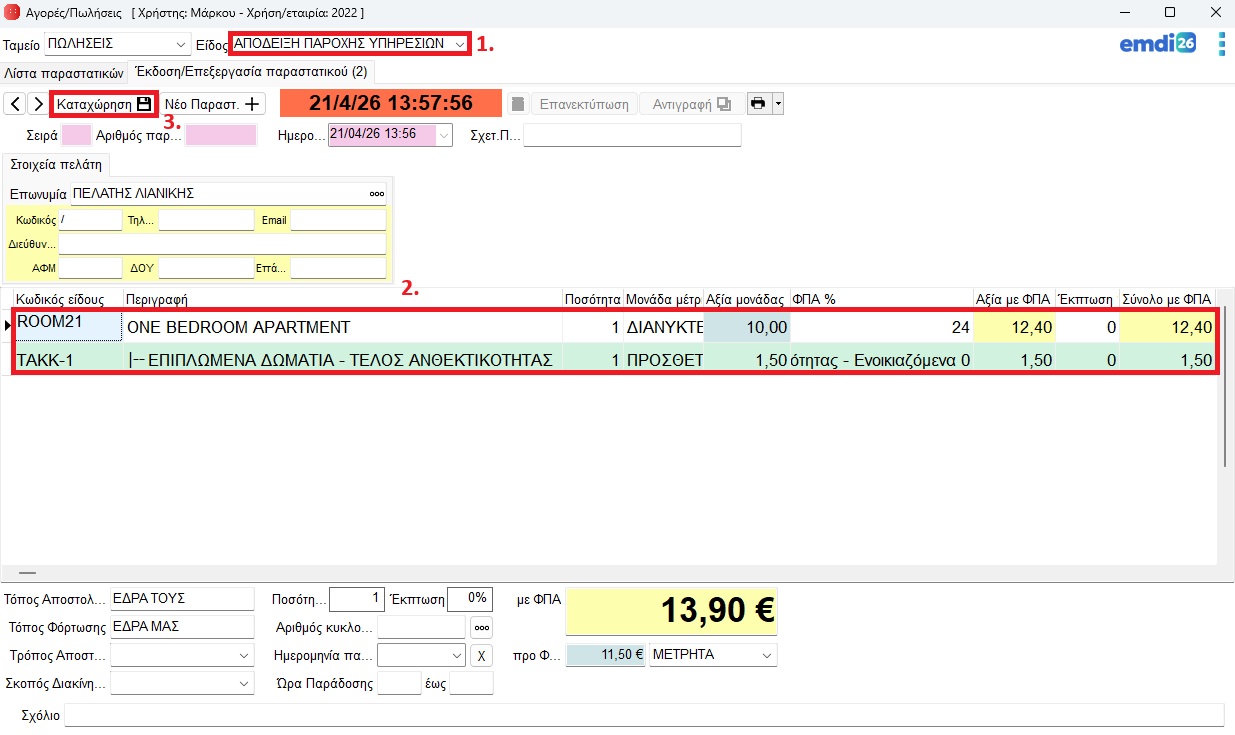Switch to Λίστα παραστατικών tab
This screenshot has height=735, width=1235.
pyautogui.click(x=64, y=72)
